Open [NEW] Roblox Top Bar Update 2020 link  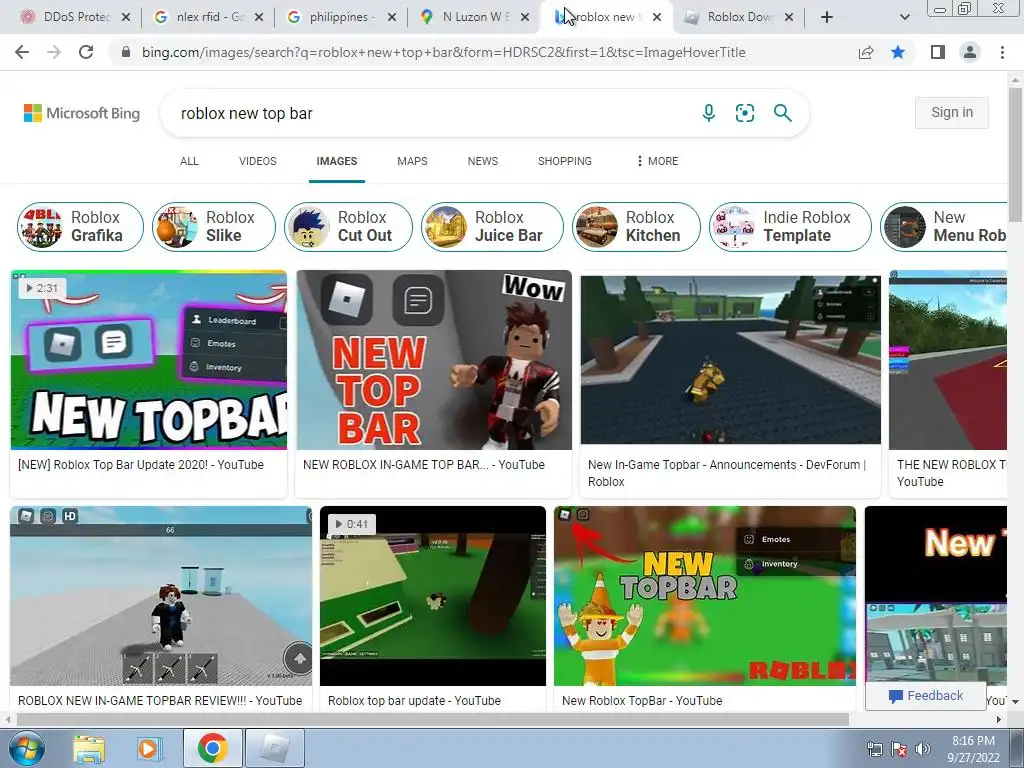pyautogui.click(x=141, y=464)
